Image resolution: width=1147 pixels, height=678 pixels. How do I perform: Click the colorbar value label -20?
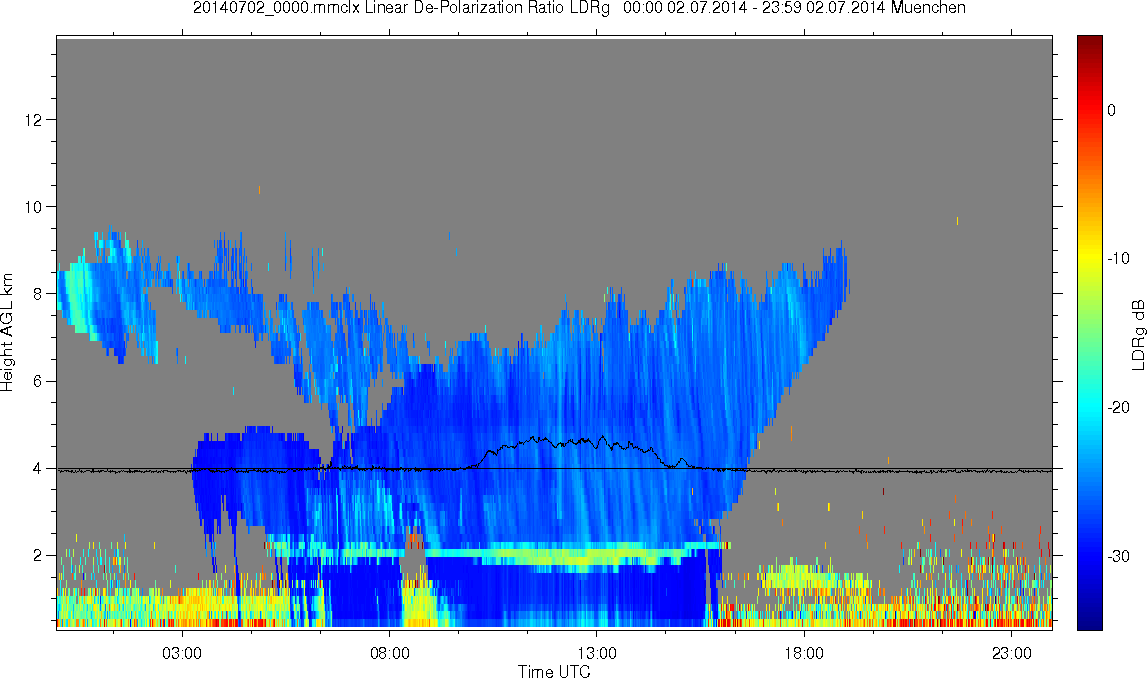[x=1118, y=407]
